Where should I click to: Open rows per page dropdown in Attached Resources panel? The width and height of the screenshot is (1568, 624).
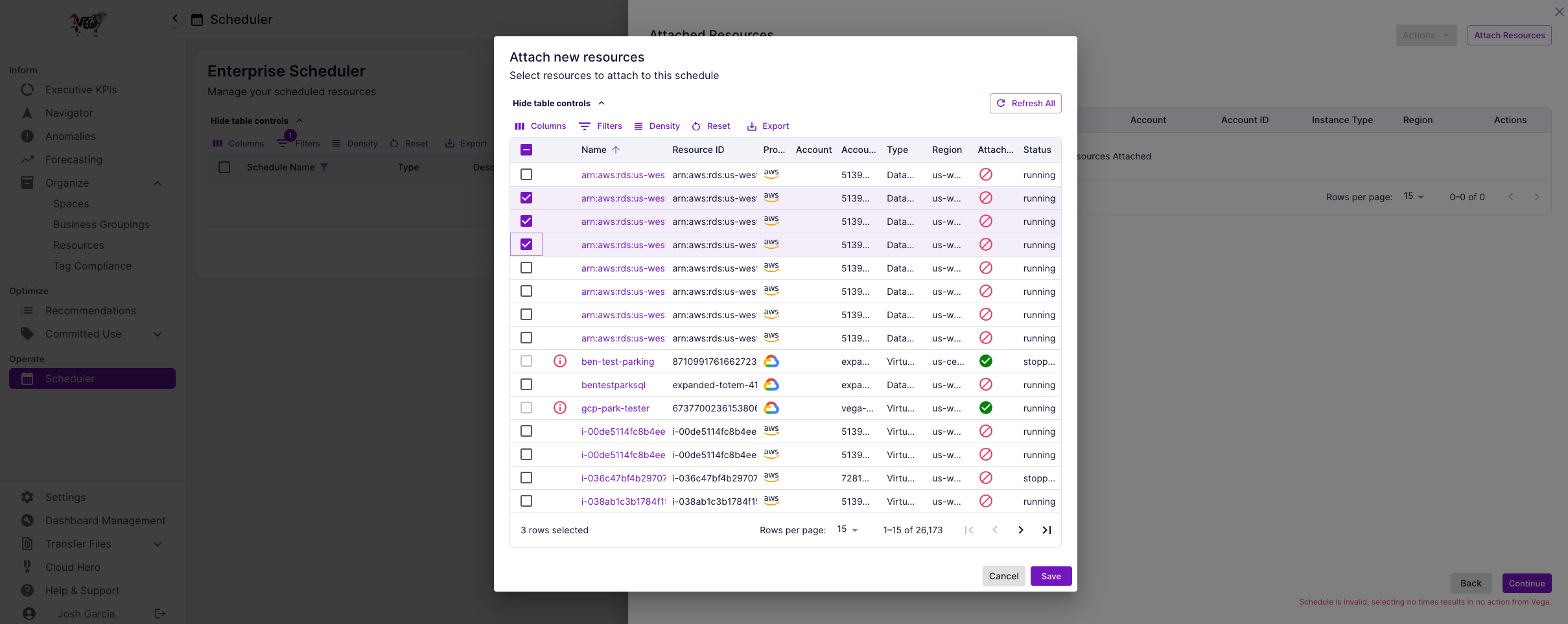pos(1414,197)
